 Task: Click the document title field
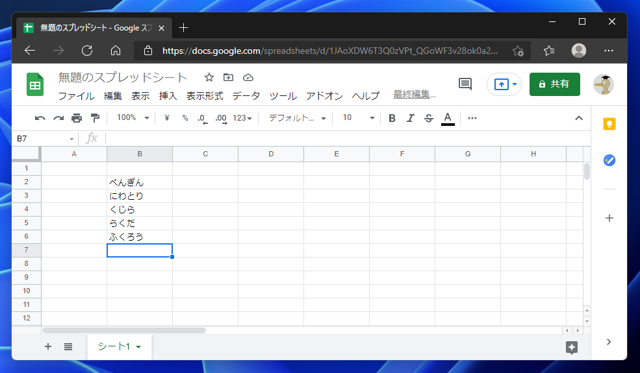tap(123, 77)
